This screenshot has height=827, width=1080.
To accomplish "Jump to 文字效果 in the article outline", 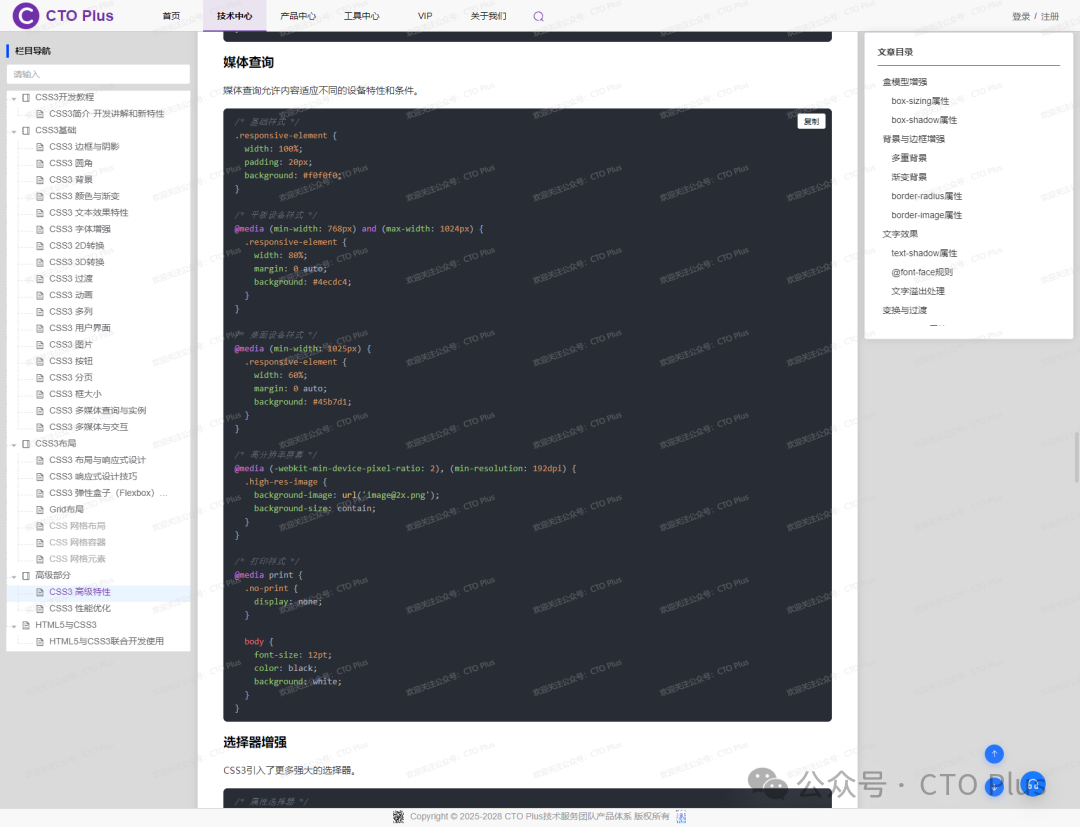I will tap(900, 234).
